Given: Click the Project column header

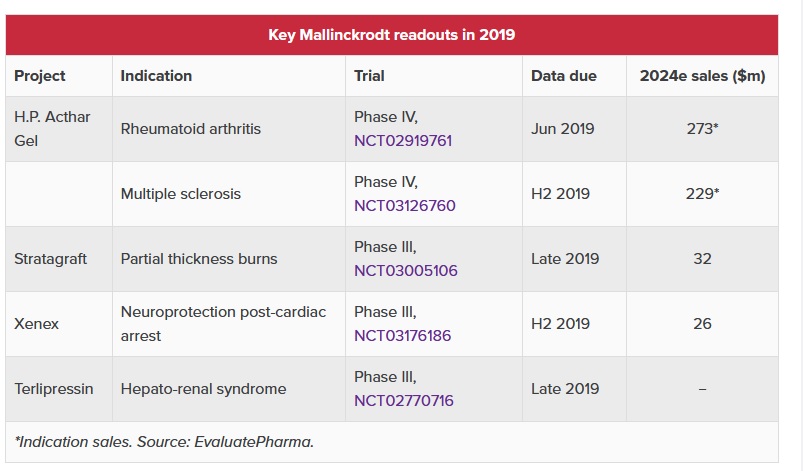Looking at the screenshot, I should tap(40, 76).
